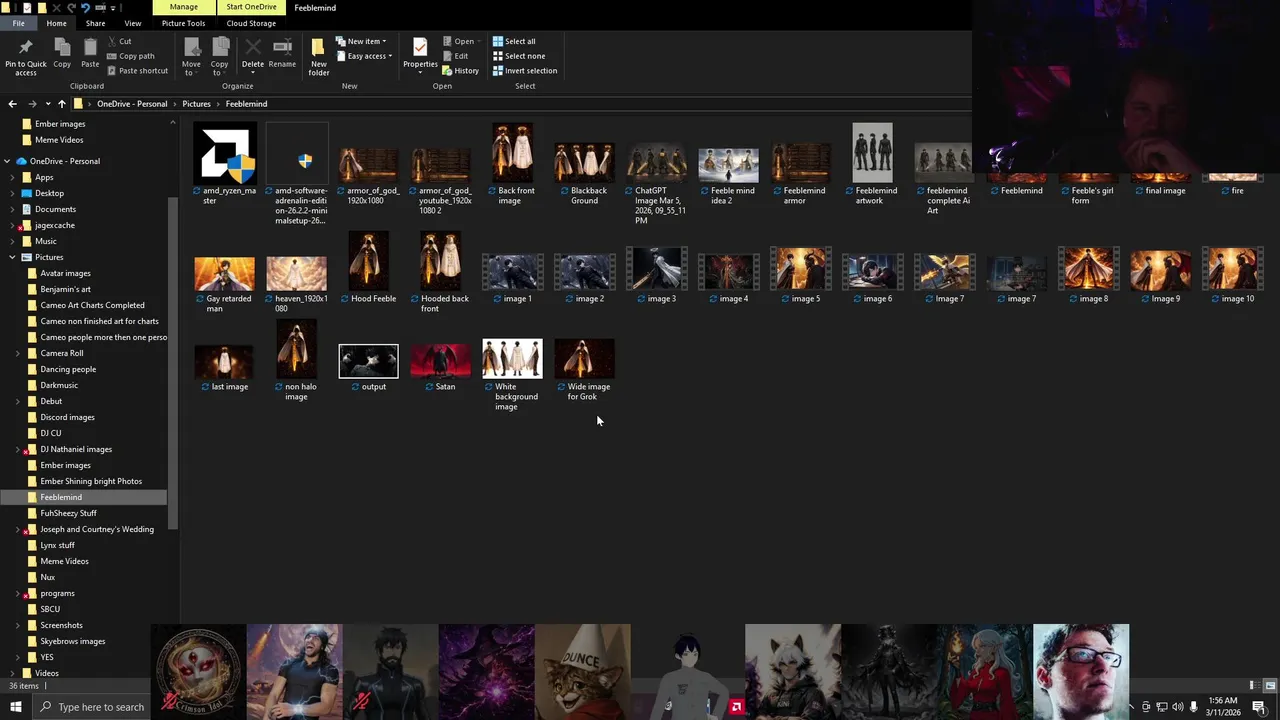
Task: Click the Start OneDrive contextual tab
Action: [x=251, y=8]
